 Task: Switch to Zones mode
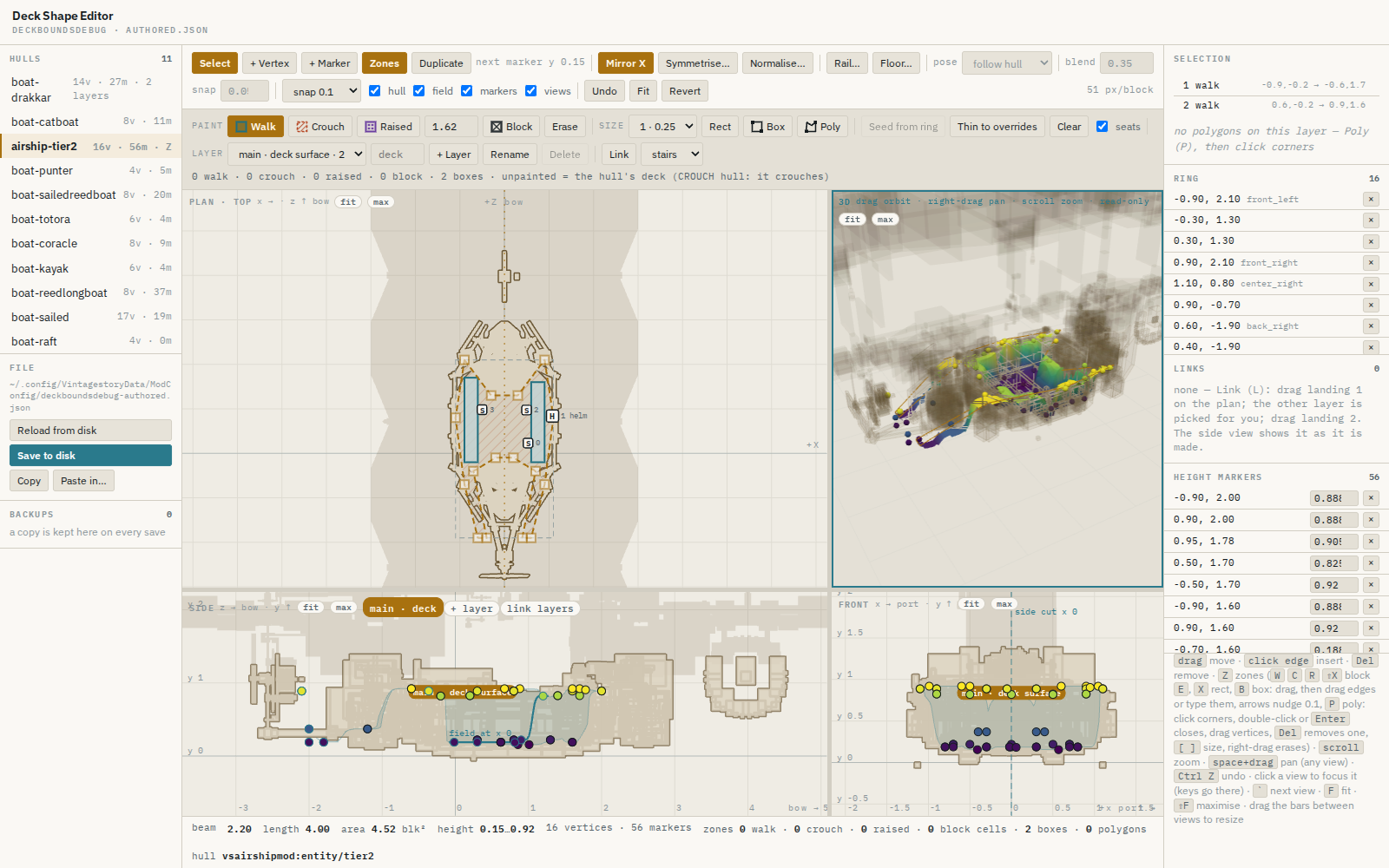[385, 63]
